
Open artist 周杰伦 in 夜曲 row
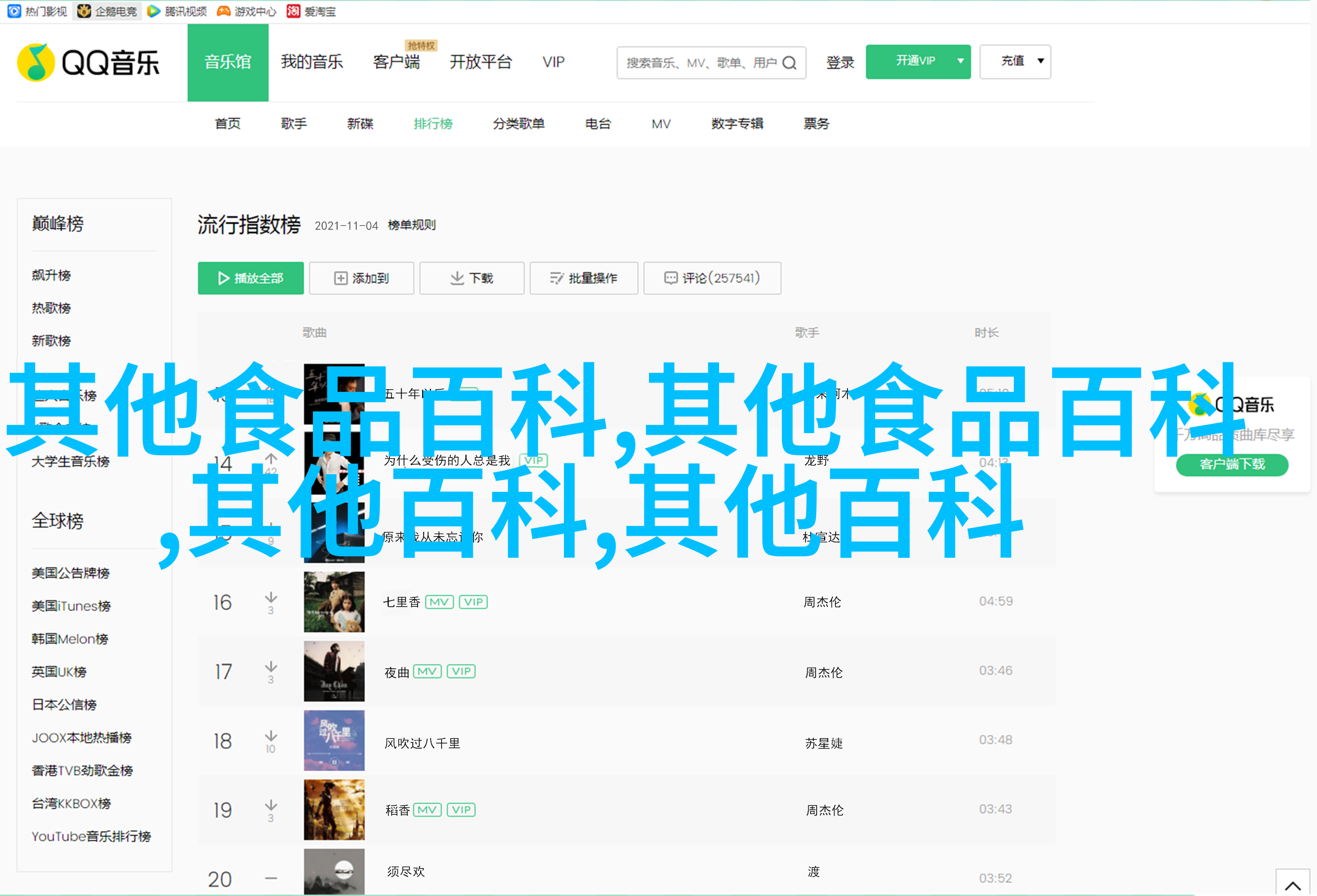click(824, 673)
